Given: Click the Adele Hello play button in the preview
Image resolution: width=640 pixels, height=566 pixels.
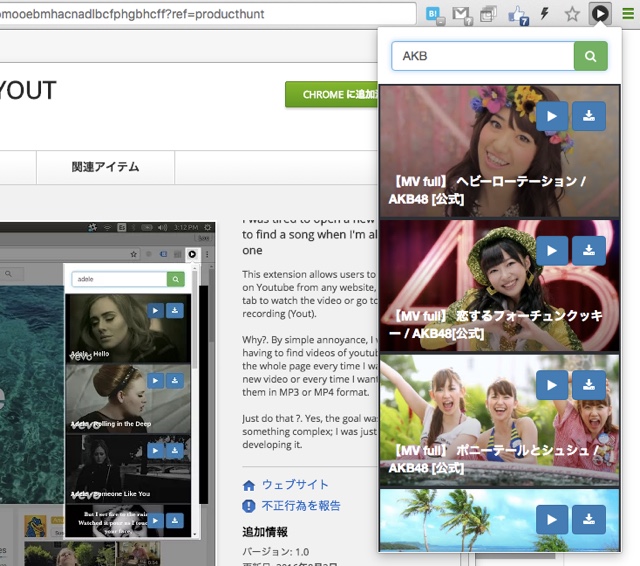Looking at the screenshot, I should (155, 311).
